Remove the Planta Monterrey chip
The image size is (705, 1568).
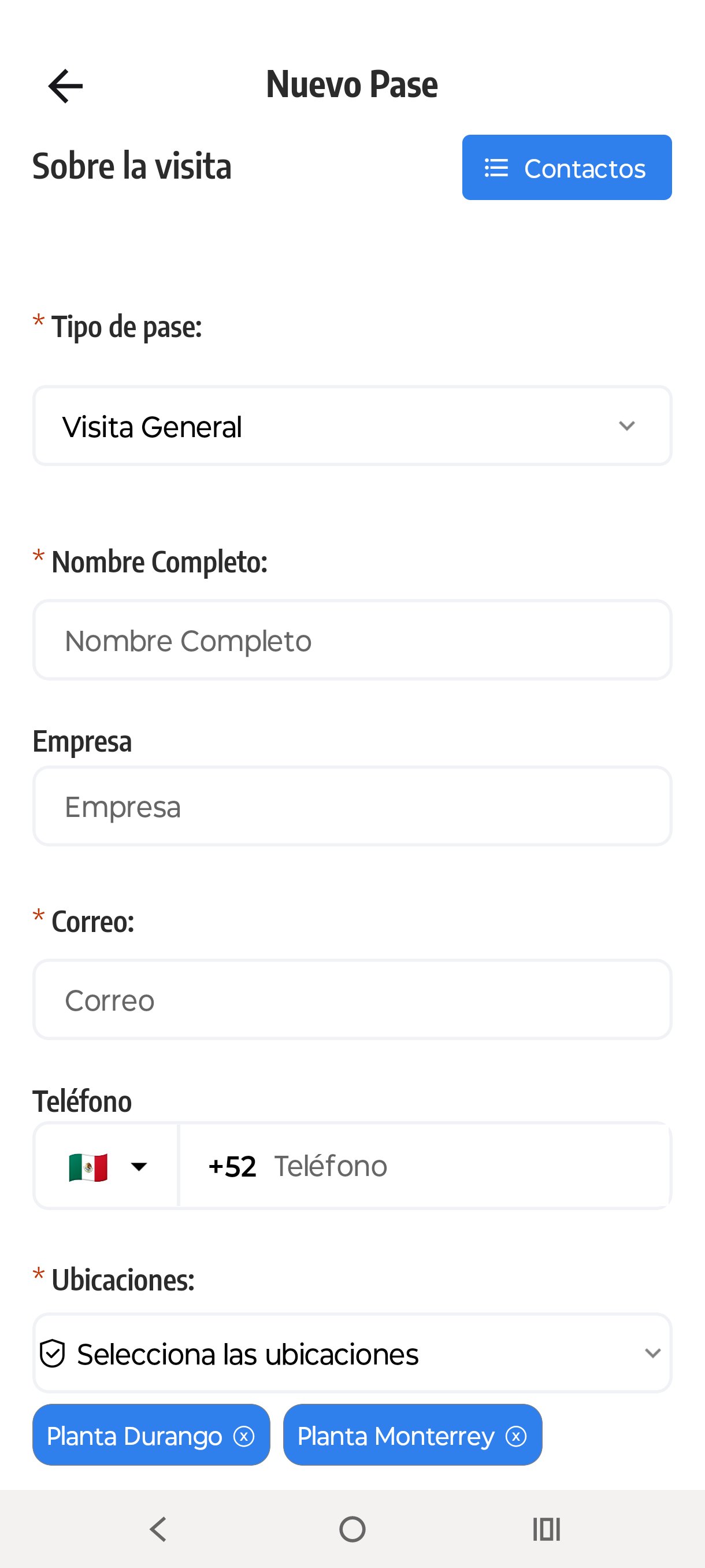(516, 1437)
